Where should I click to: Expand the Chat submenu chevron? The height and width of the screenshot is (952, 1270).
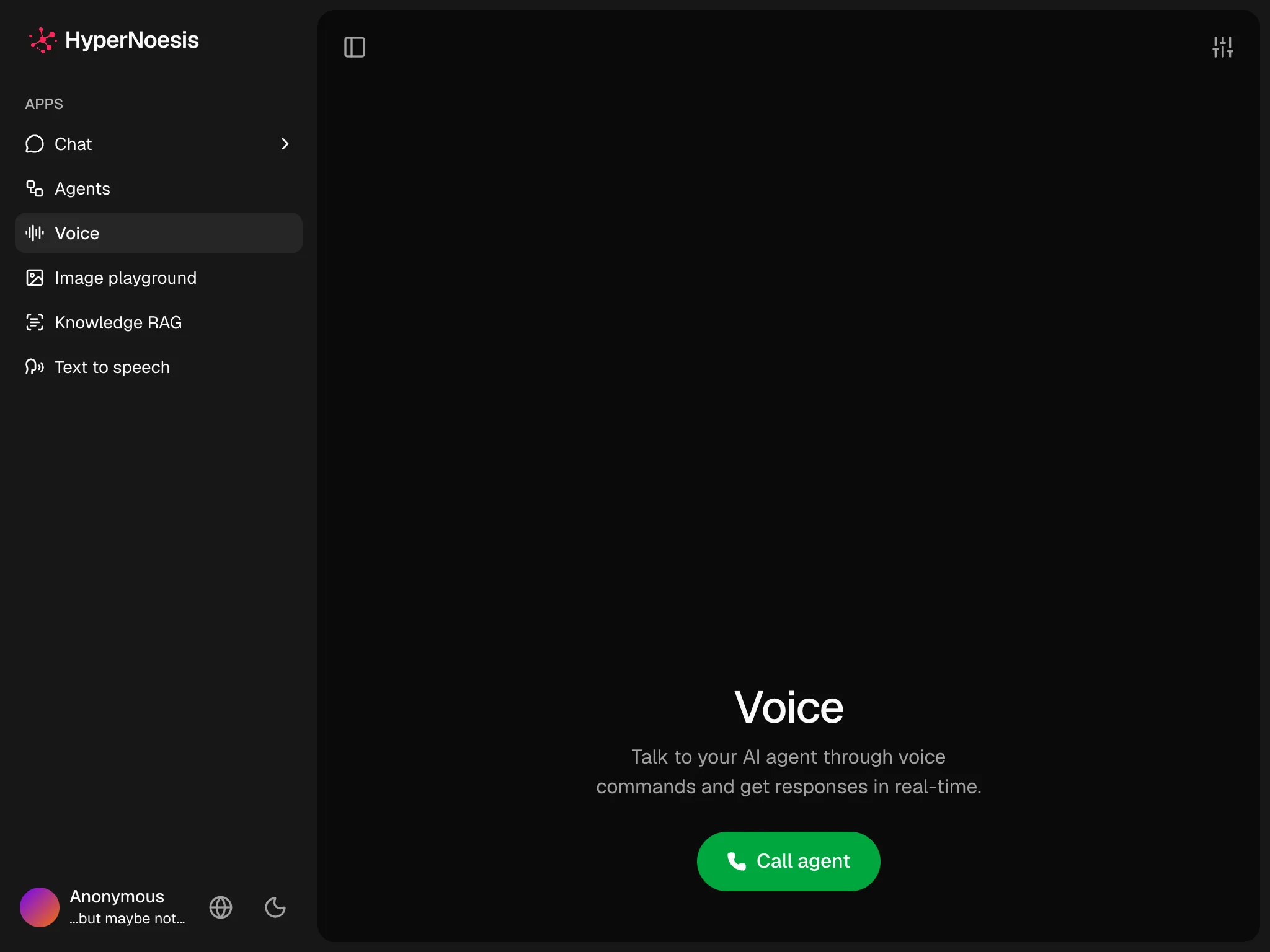pyautogui.click(x=285, y=144)
